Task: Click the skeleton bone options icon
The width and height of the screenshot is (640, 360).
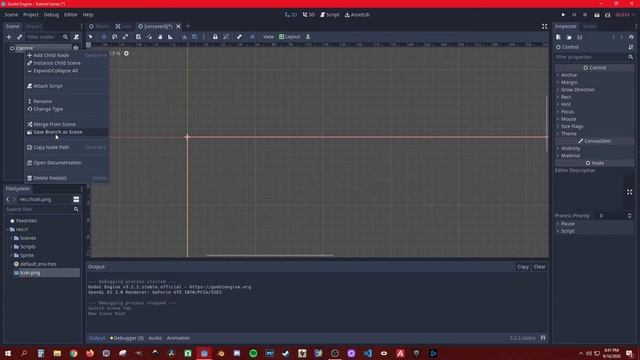Action: [x=239, y=37]
